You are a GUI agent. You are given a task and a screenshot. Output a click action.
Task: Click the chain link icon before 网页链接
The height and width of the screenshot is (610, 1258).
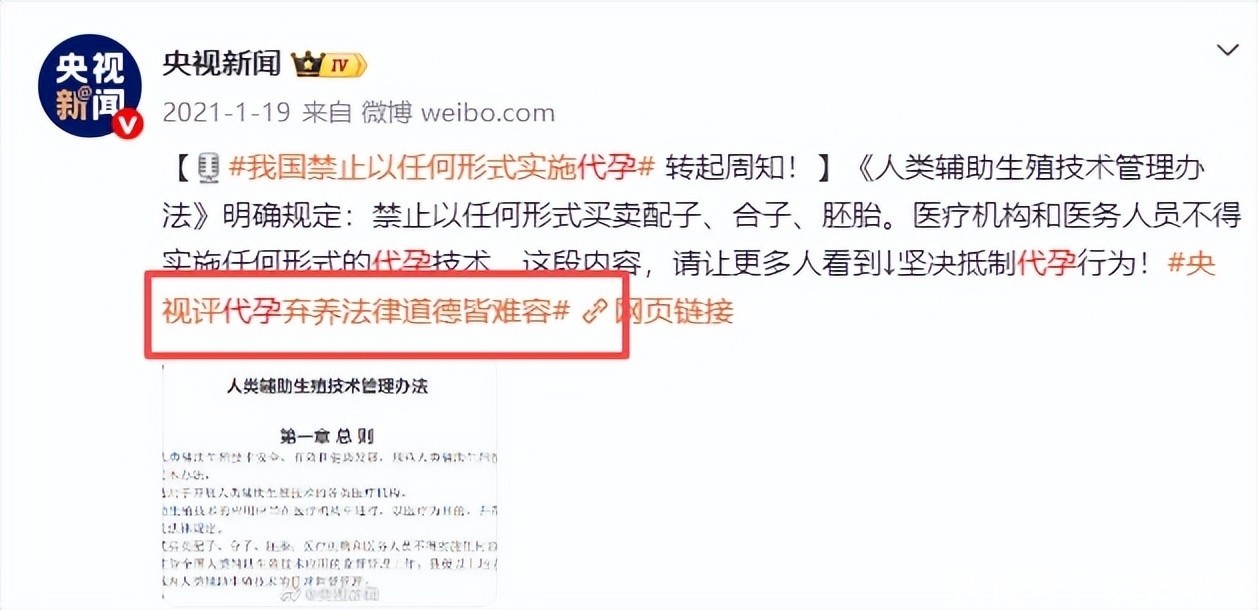(x=595, y=312)
